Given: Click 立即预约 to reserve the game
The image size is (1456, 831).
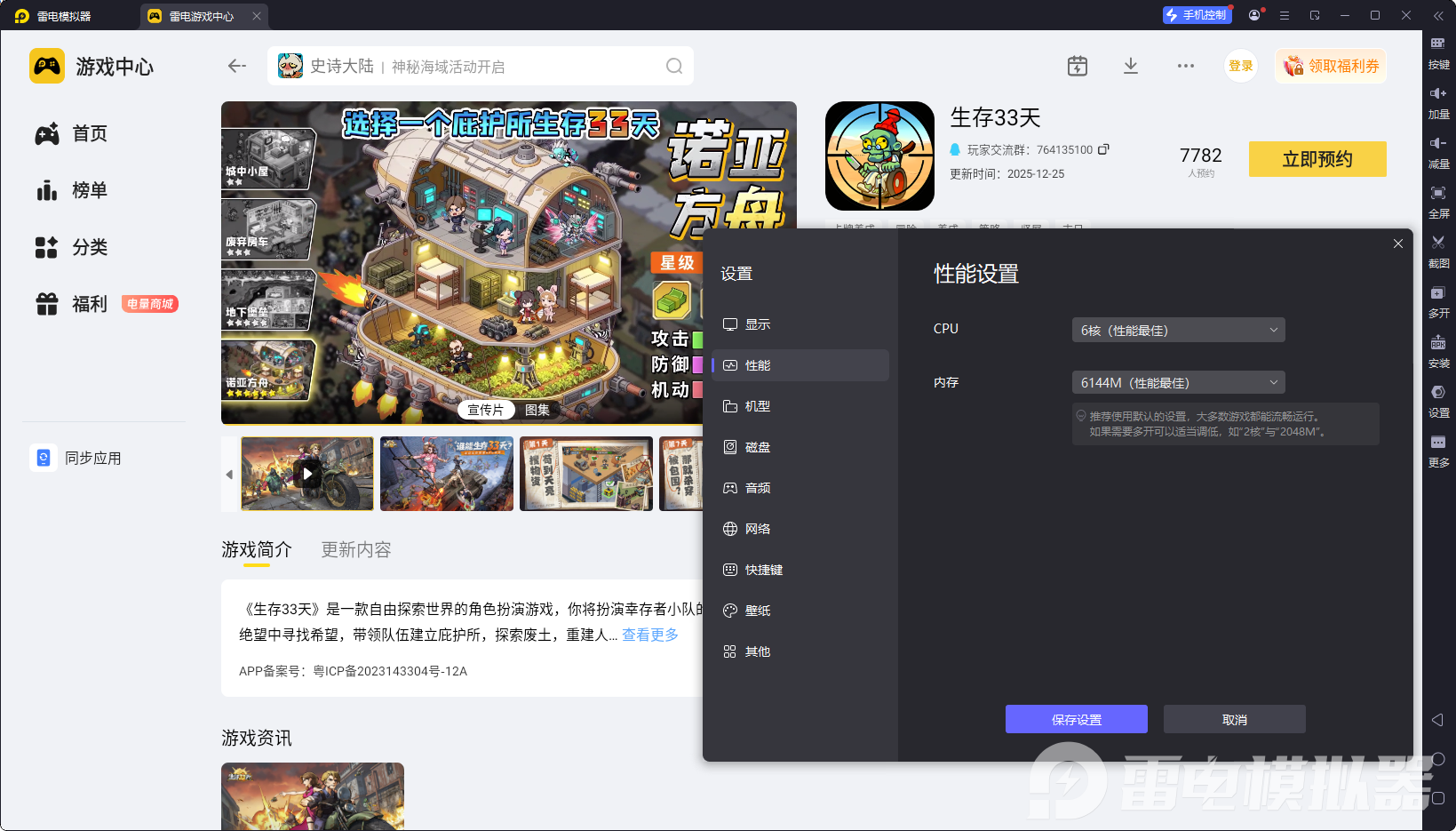Looking at the screenshot, I should [x=1317, y=159].
